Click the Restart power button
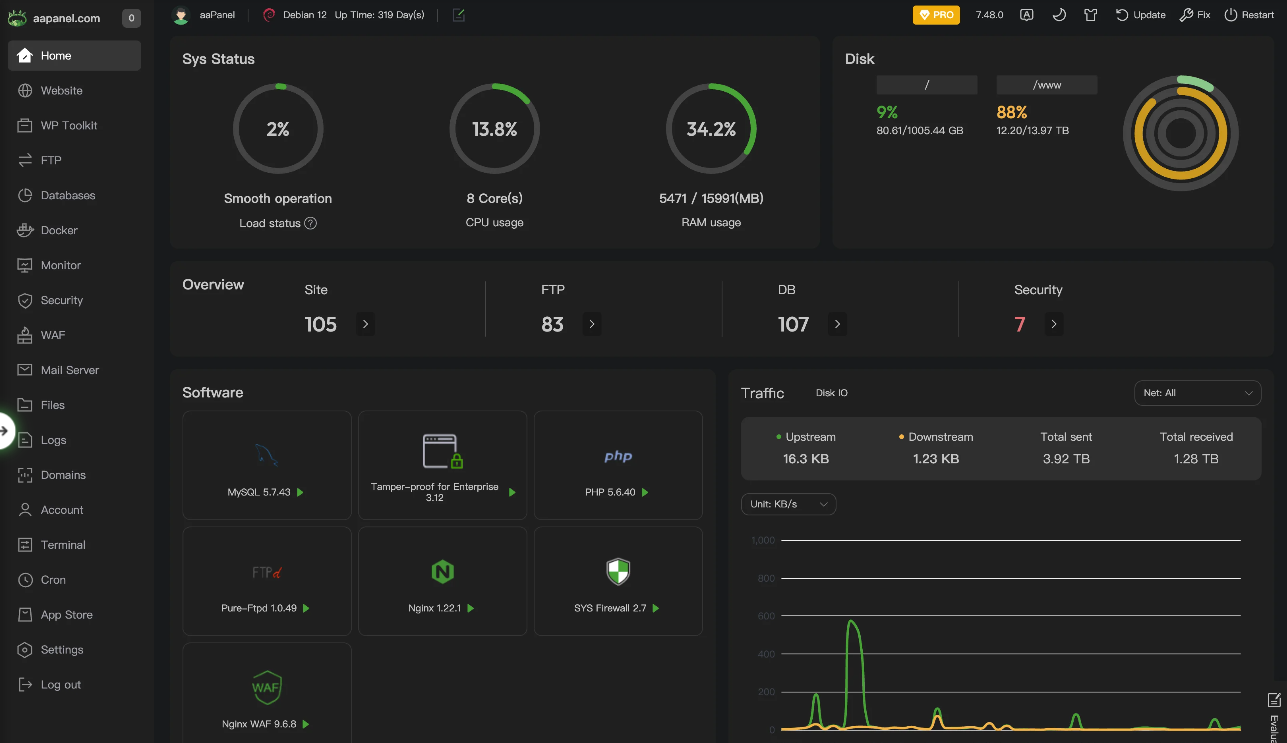1287x743 pixels. 1250,15
